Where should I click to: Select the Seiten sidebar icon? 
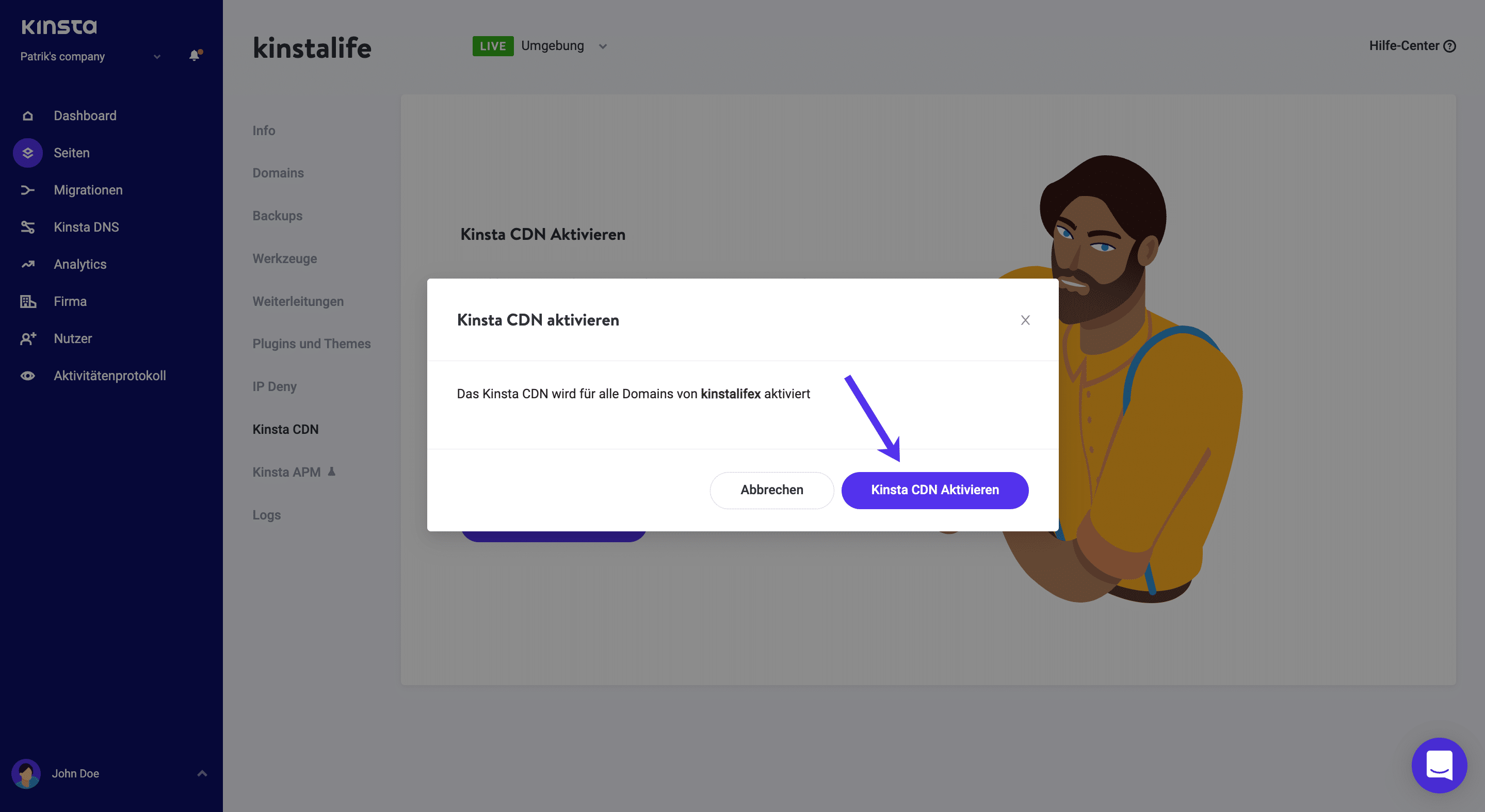coord(27,152)
